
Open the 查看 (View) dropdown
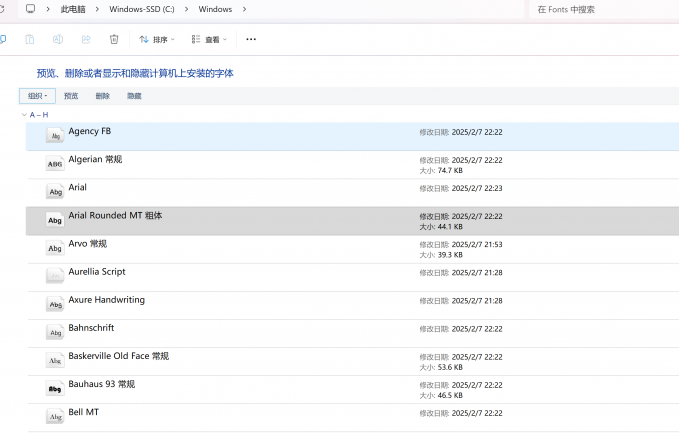point(209,39)
